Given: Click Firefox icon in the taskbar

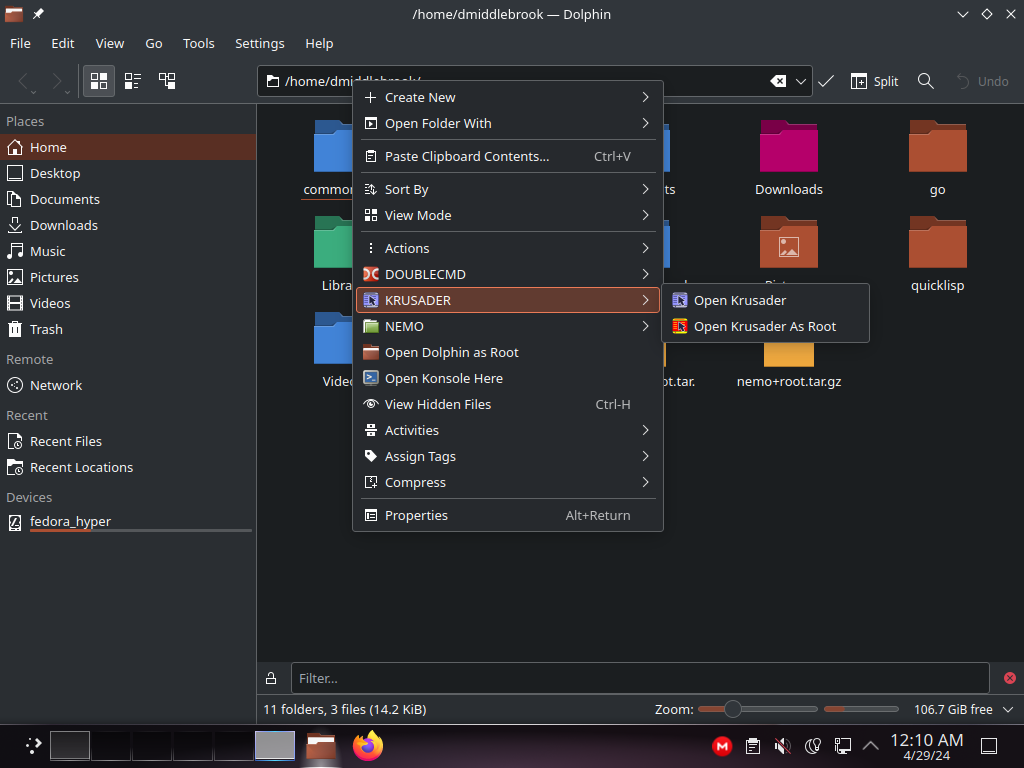Looking at the screenshot, I should point(368,746).
